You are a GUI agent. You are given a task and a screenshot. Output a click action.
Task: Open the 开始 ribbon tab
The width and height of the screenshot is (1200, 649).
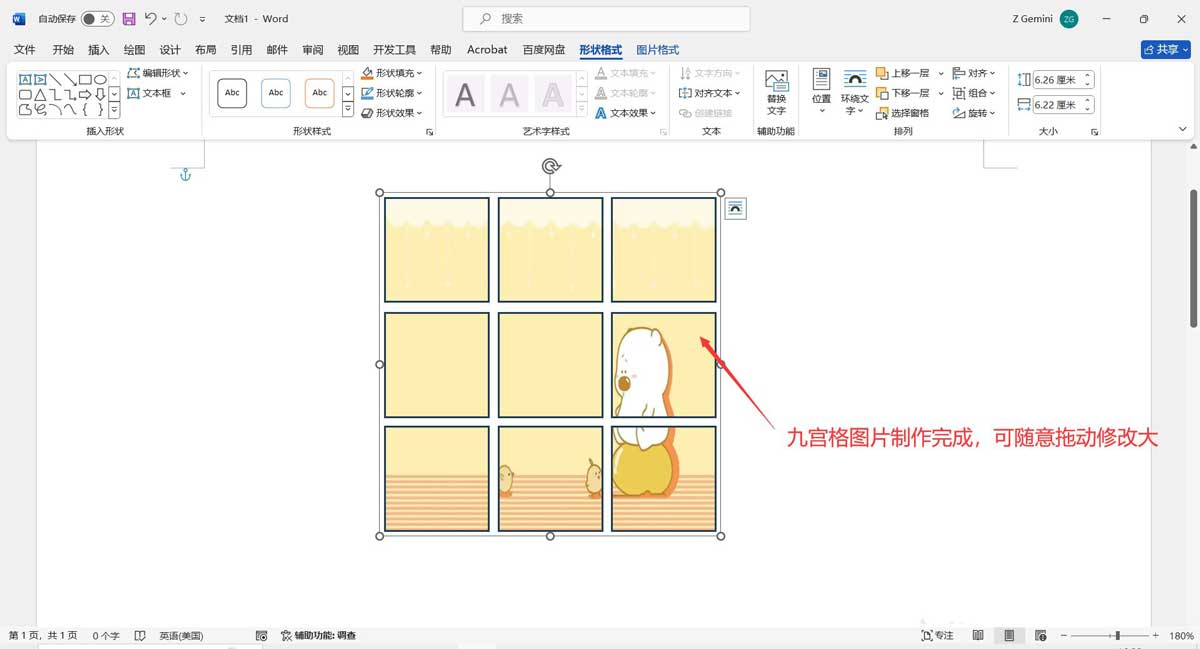[62, 49]
